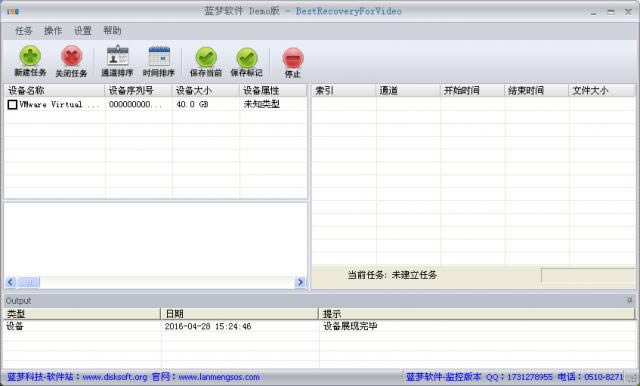Click the 新建任务 green plus icon

pos(30,55)
